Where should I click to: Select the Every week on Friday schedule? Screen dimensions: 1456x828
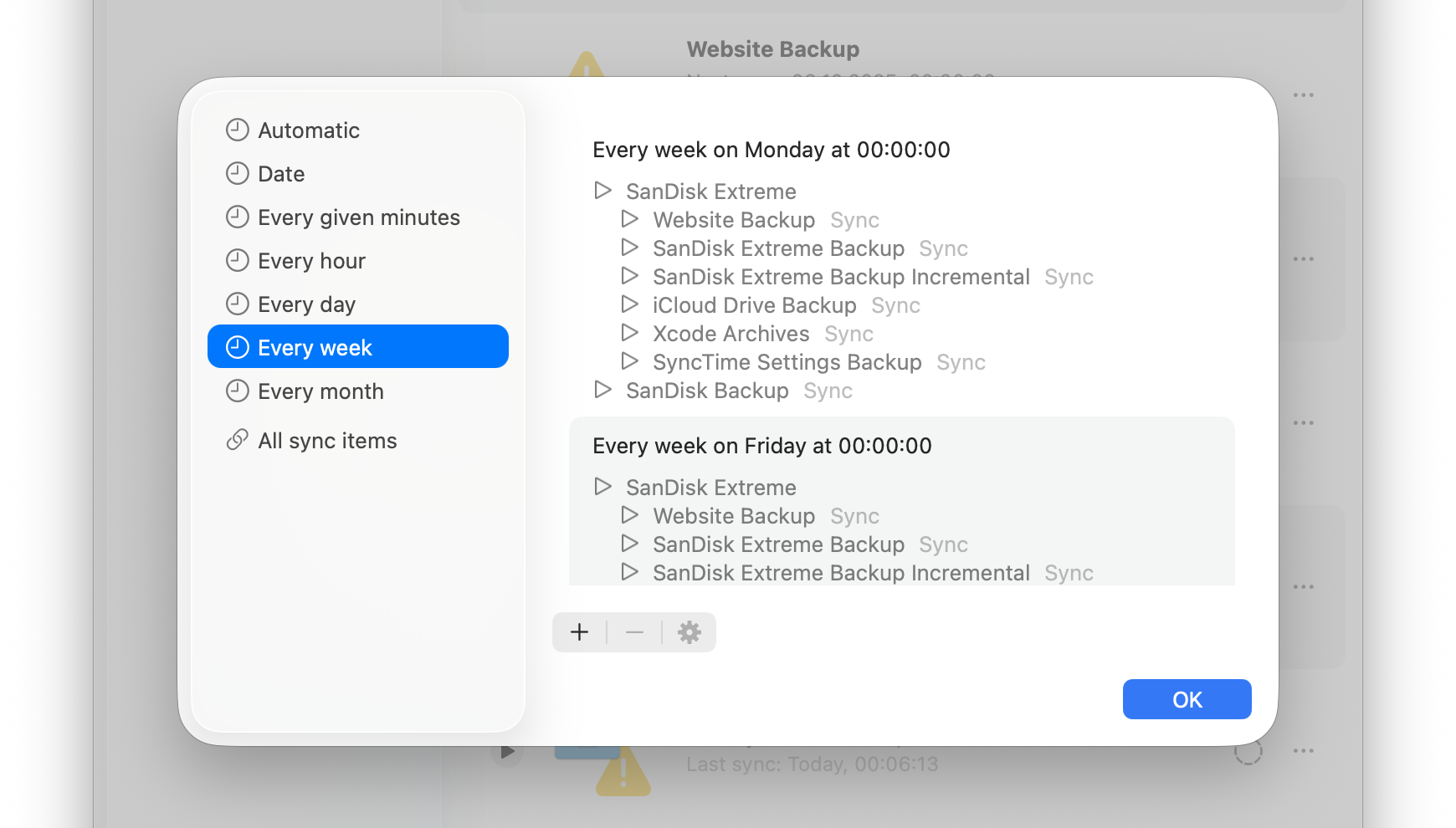(x=761, y=446)
